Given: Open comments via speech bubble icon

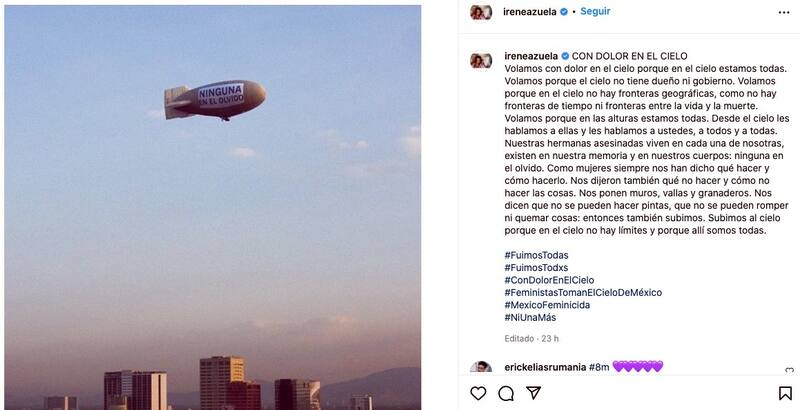Looking at the screenshot, I should pyautogui.click(x=507, y=393).
